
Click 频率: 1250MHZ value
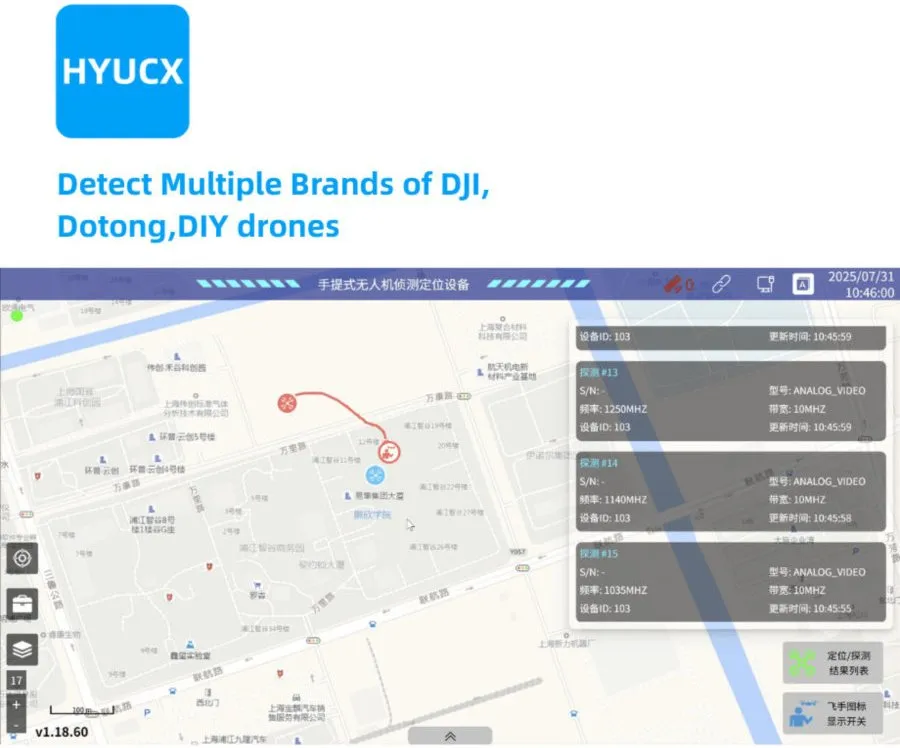pos(613,409)
